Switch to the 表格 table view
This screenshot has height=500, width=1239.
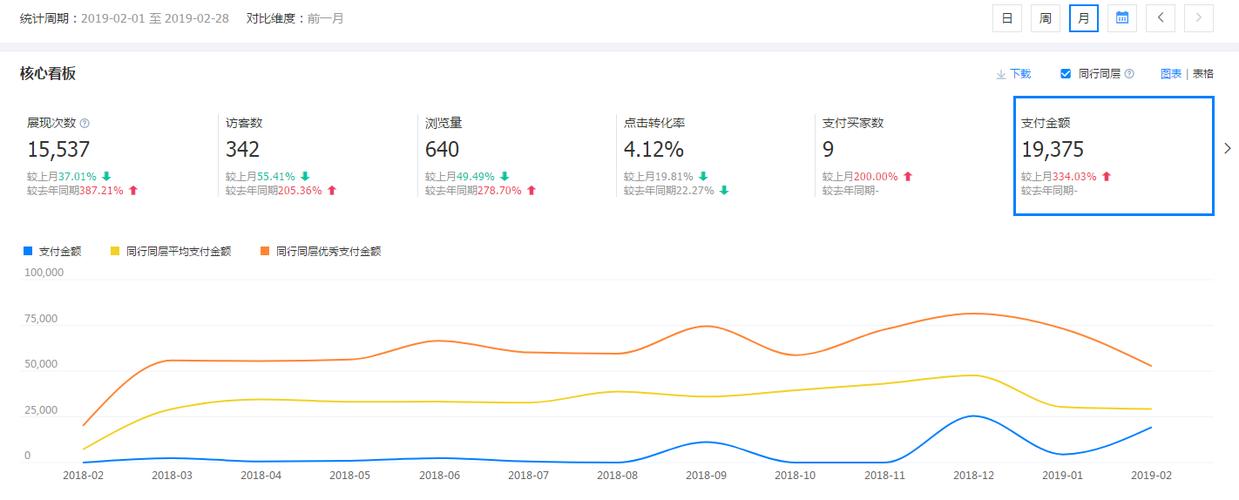pos(1203,74)
